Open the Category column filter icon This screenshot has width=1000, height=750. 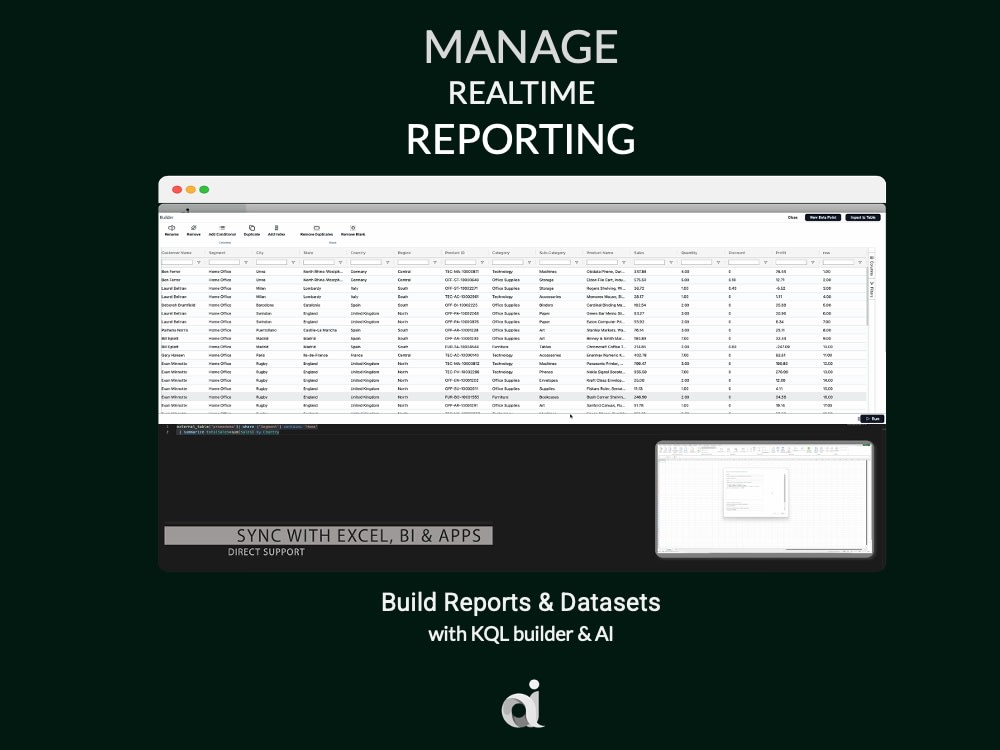click(x=529, y=263)
